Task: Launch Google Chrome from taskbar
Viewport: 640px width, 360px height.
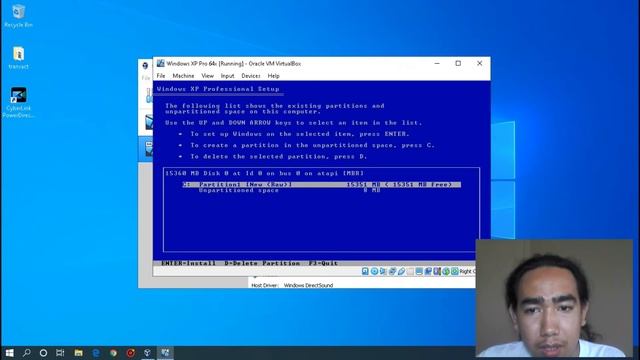Action: pyautogui.click(x=113, y=353)
